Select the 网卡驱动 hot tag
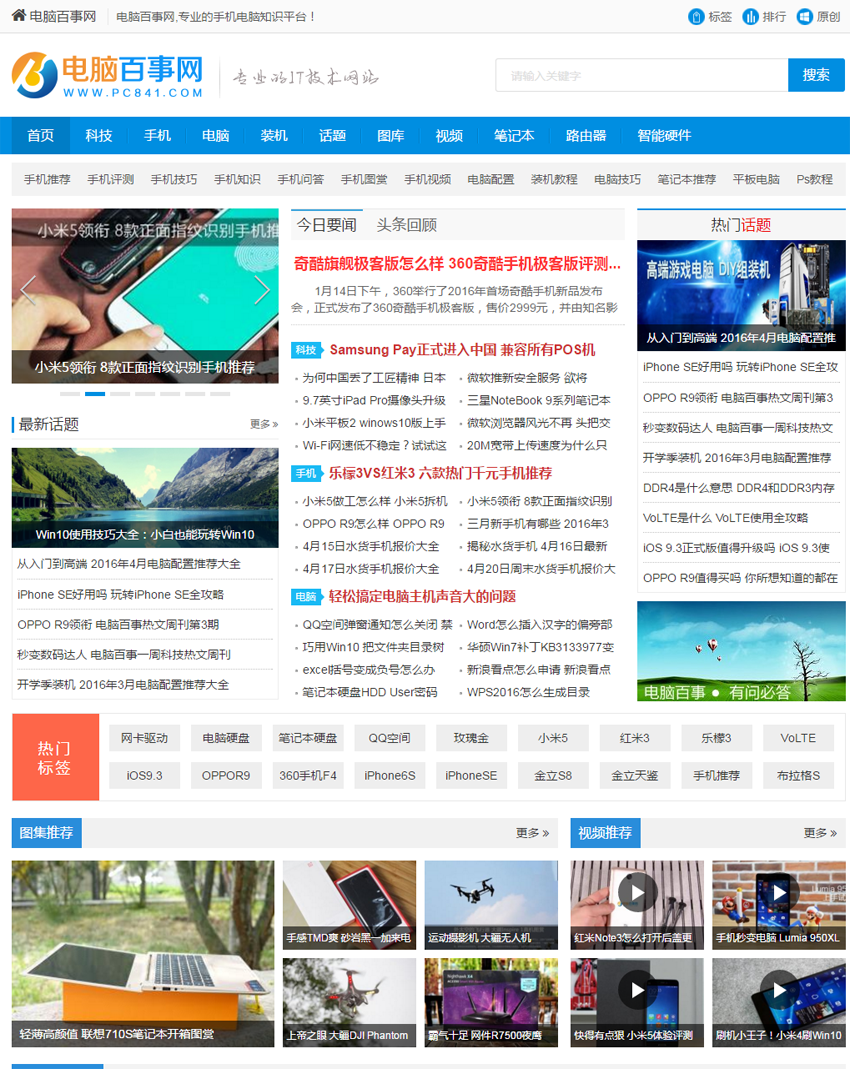The width and height of the screenshot is (850, 1069). tap(145, 738)
